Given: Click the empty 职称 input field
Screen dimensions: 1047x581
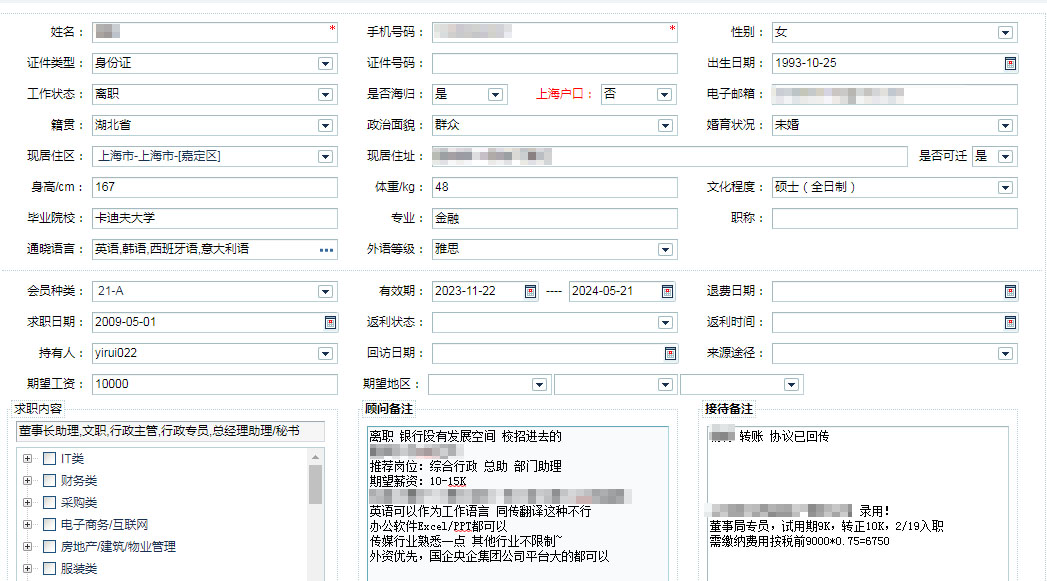Looking at the screenshot, I should tap(895, 218).
